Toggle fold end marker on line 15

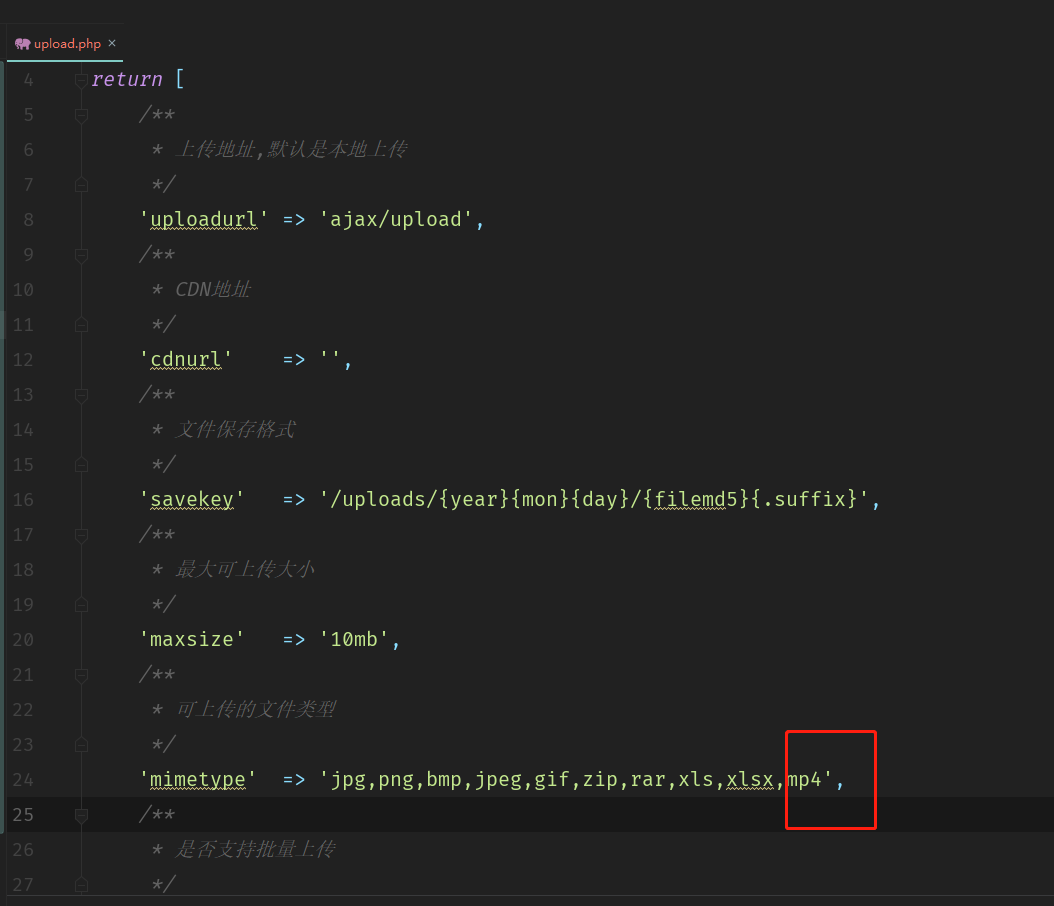(81, 464)
